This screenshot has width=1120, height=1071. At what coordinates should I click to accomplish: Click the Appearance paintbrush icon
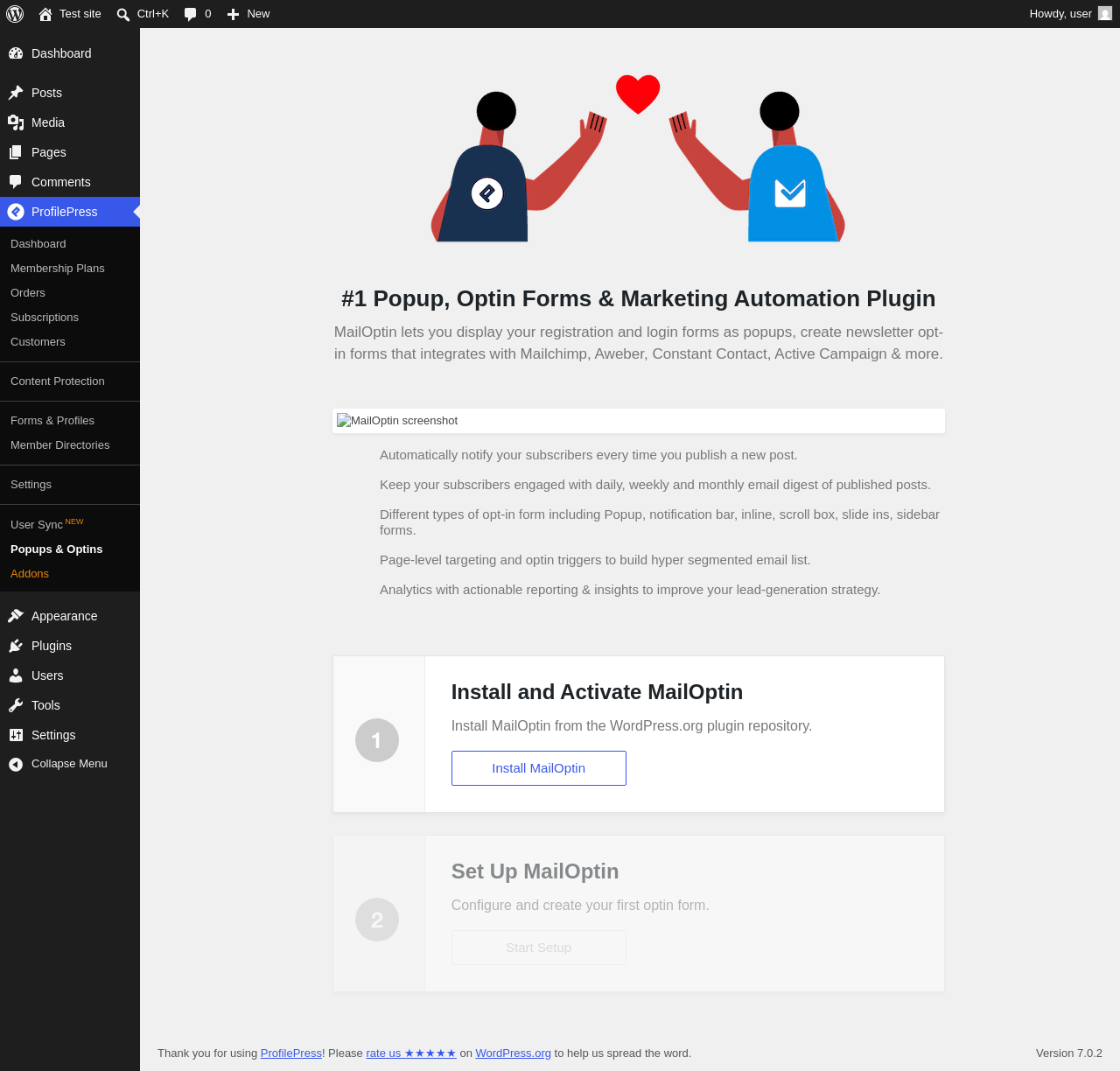(x=16, y=616)
